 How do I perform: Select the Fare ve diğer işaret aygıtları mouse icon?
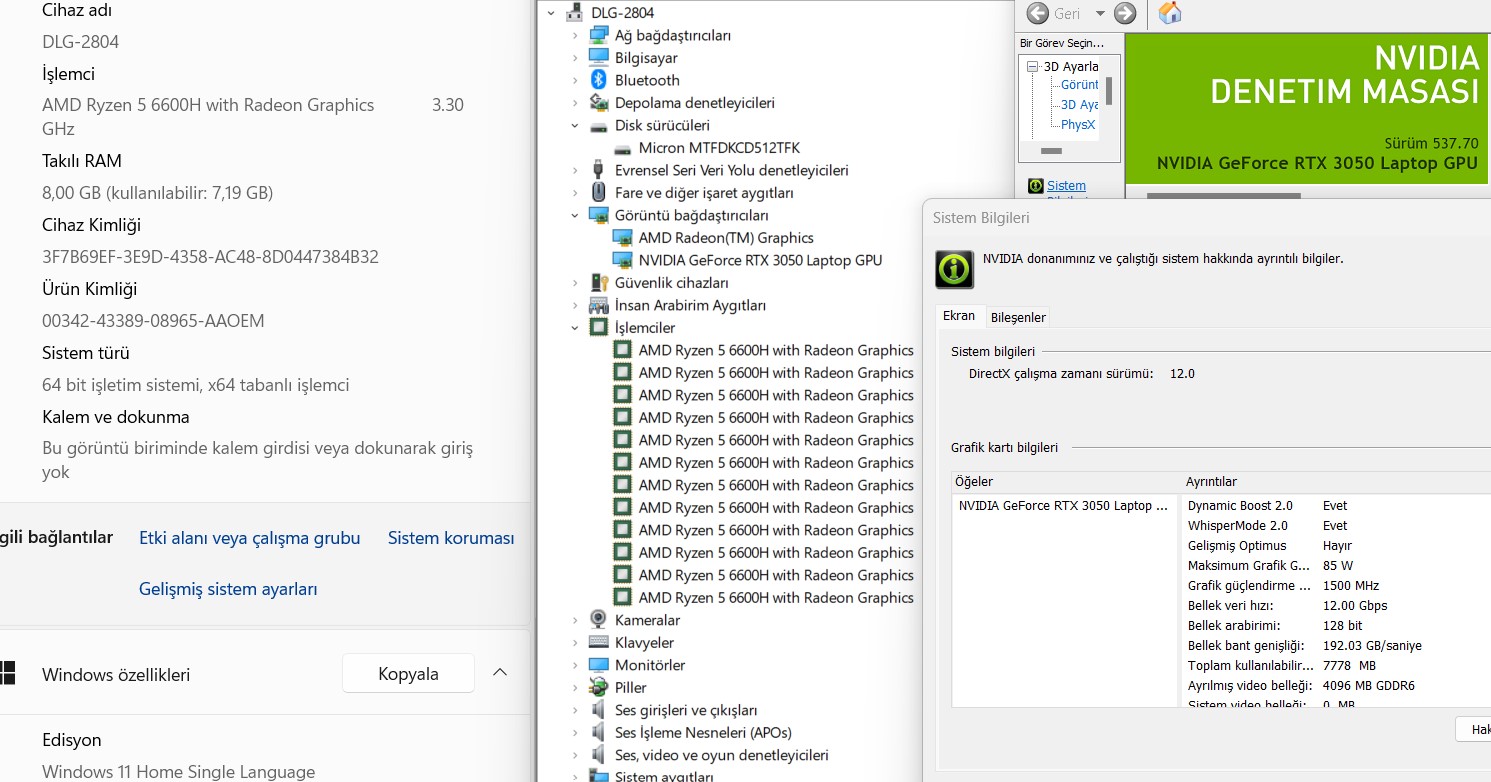pos(599,193)
